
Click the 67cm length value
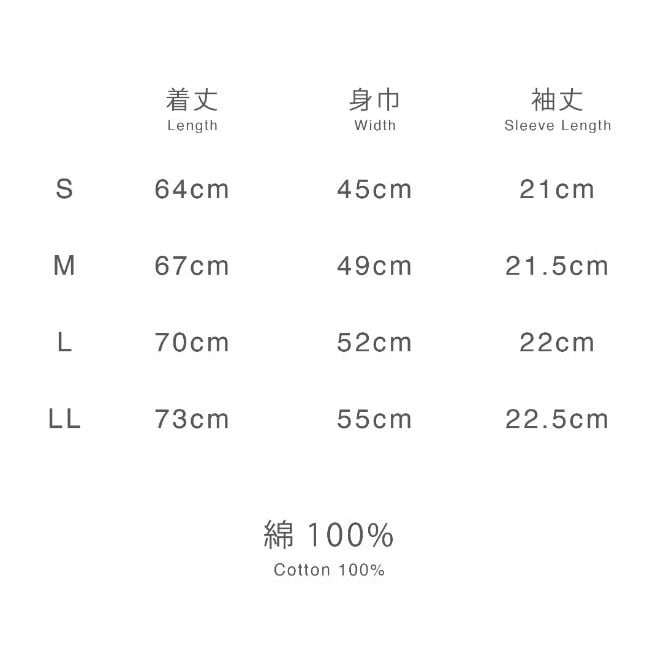point(192,266)
